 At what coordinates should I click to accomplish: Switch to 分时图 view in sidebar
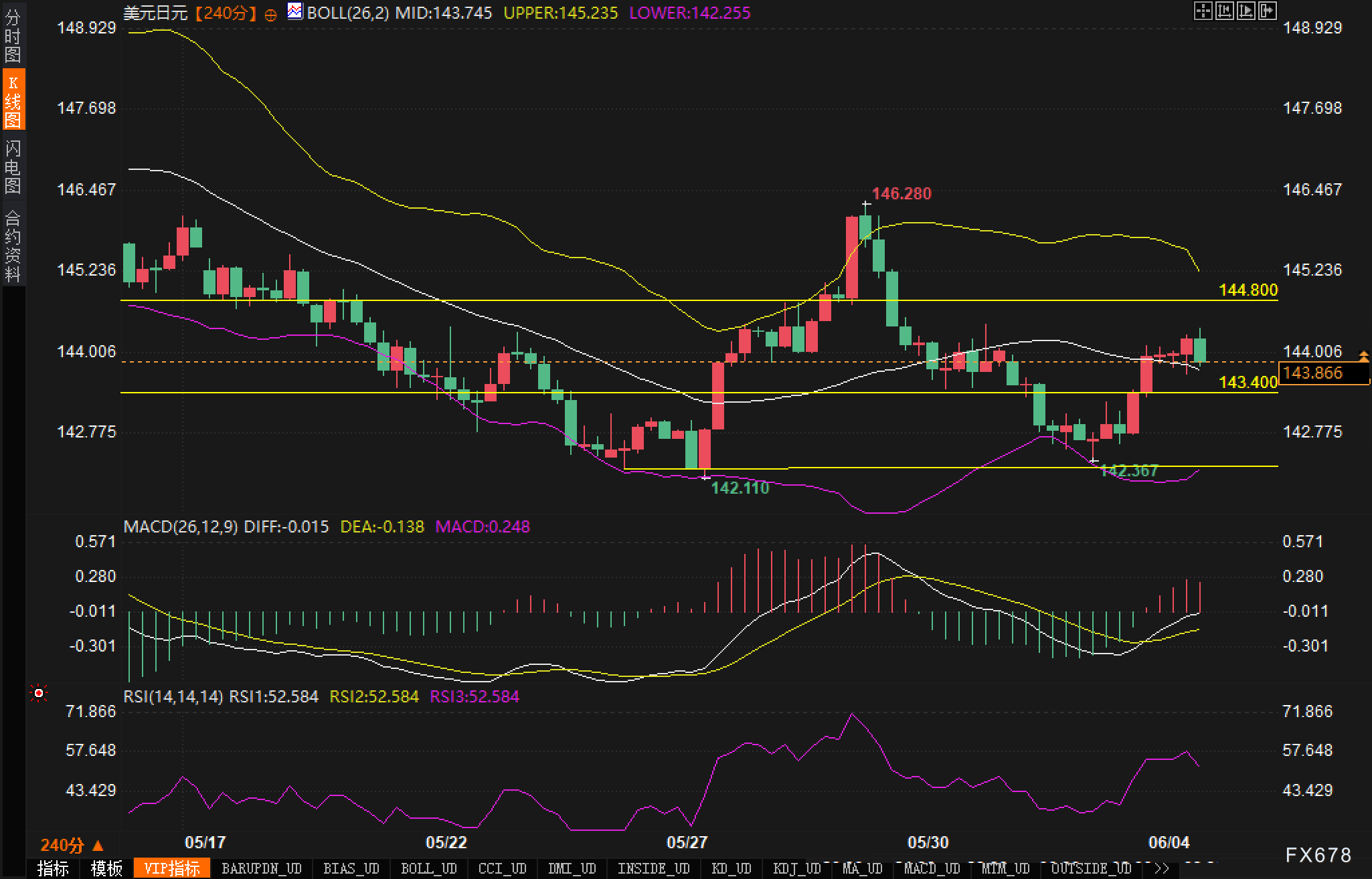click(13, 35)
